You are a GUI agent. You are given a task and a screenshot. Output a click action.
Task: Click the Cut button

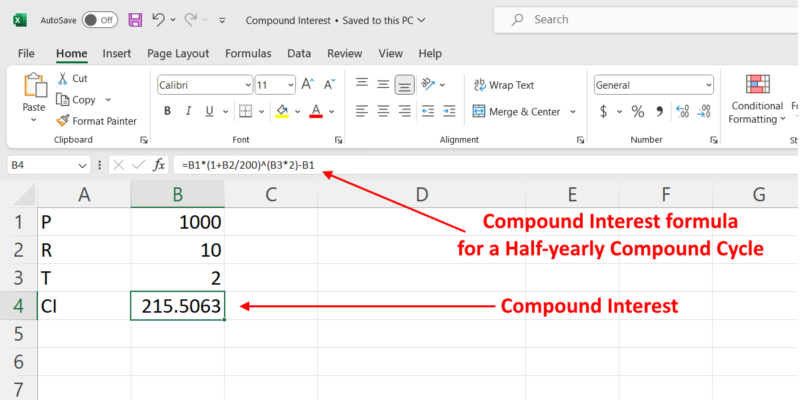(73, 79)
